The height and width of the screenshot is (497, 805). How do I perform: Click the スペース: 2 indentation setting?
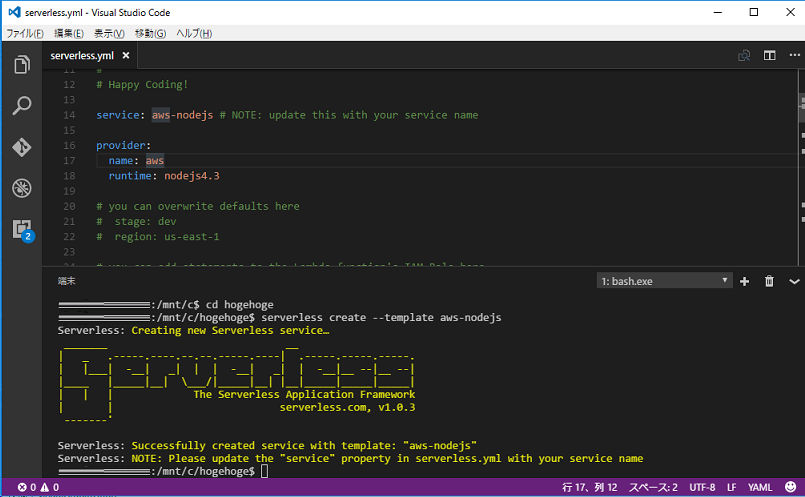pos(653,487)
